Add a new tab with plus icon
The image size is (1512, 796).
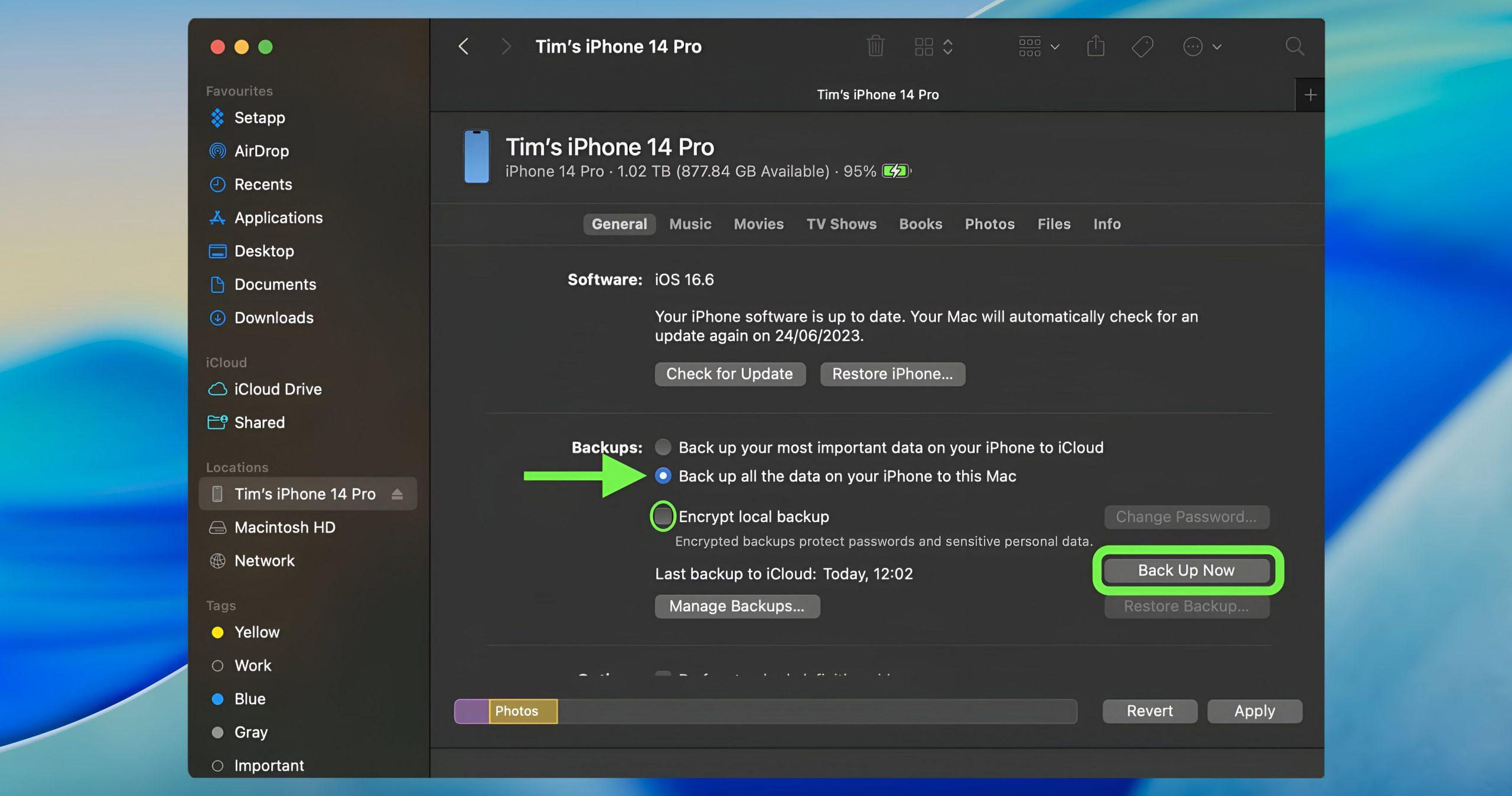coord(1310,94)
